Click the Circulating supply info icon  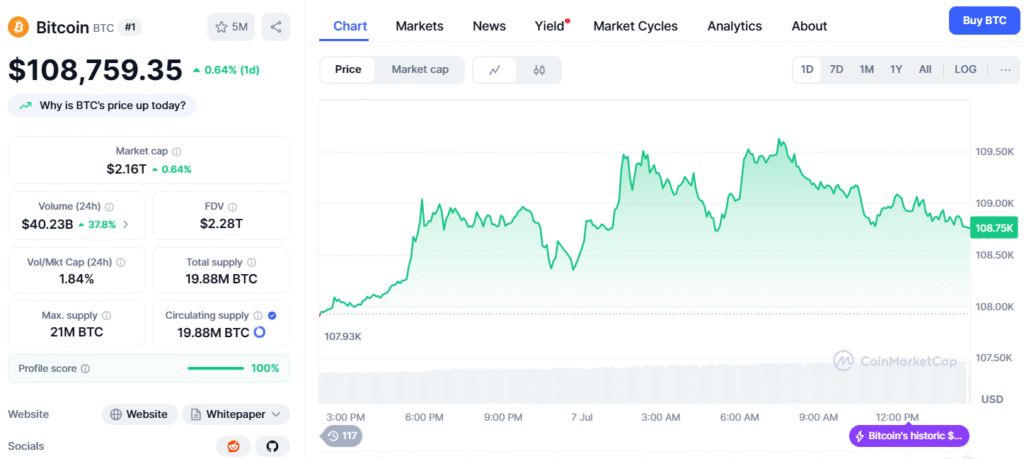click(x=258, y=315)
